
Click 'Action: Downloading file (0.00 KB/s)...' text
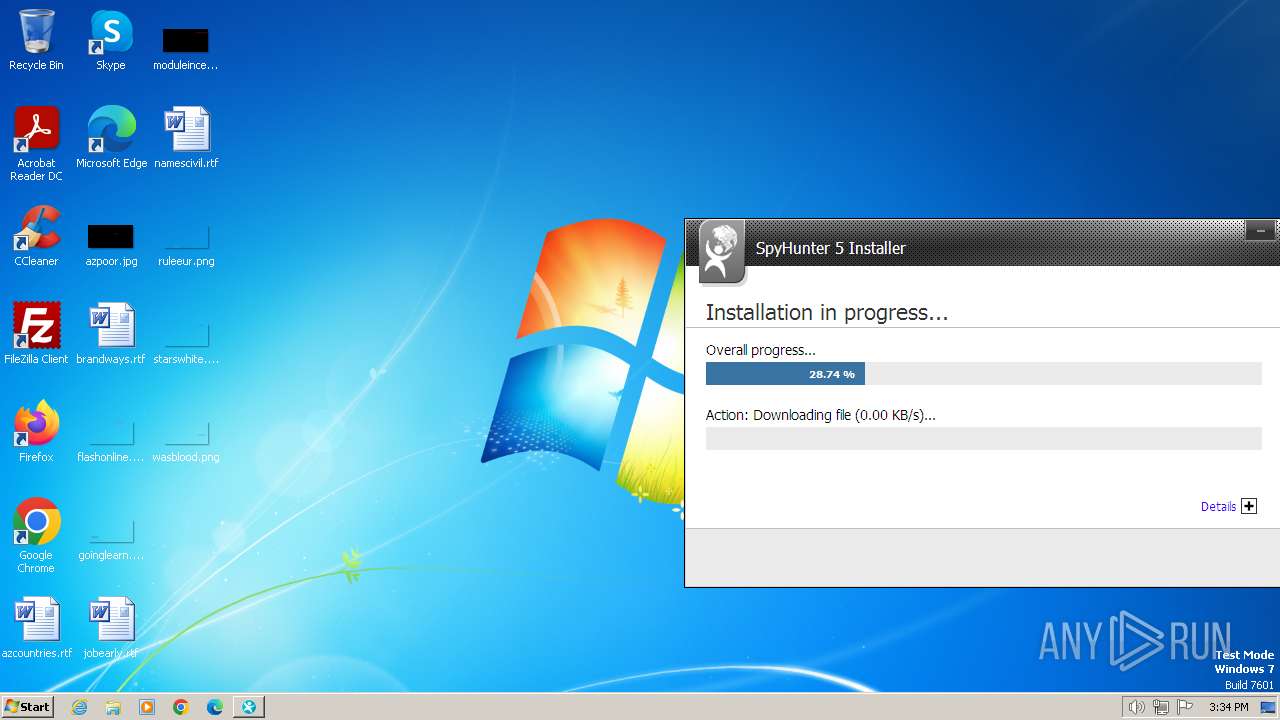click(x=821, y=415)
